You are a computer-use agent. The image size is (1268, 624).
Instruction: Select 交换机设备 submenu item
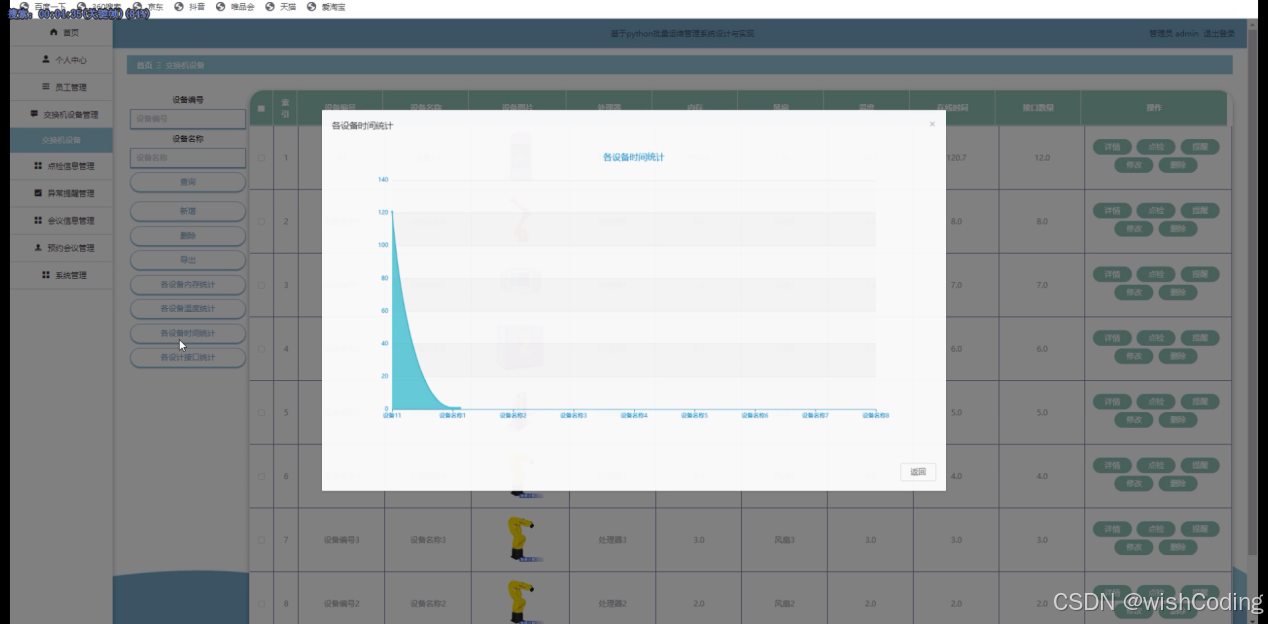point(62,140)
